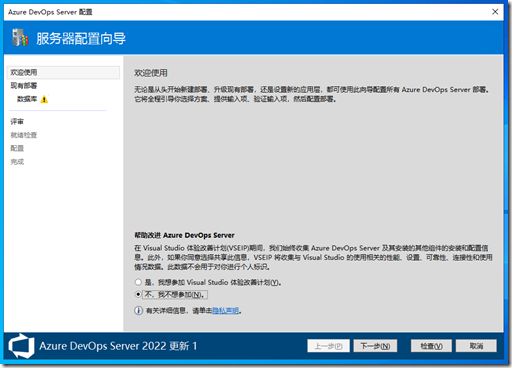
Task: Click the server configuration wizard icon
Action: 20,37
